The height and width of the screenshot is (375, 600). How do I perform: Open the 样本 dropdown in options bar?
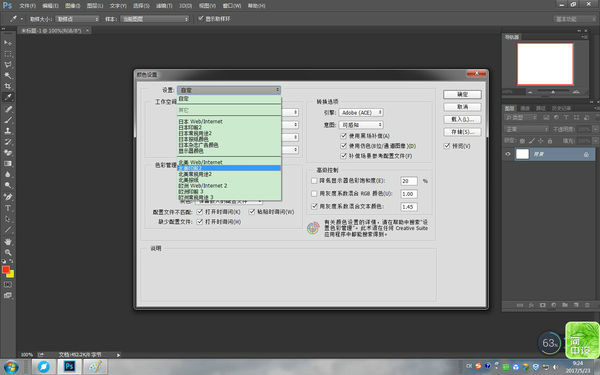point(155,19)
